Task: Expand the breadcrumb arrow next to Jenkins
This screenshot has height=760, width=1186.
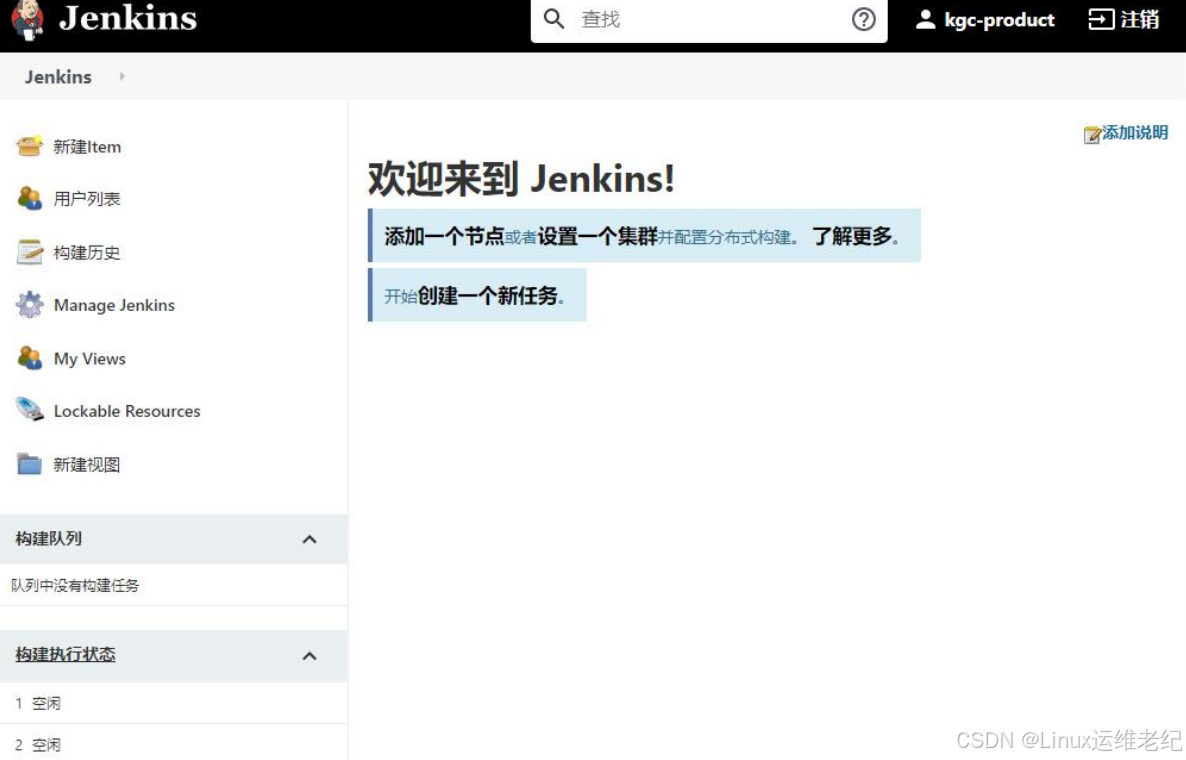Action: pyautogui.click(x=122, y=76)
